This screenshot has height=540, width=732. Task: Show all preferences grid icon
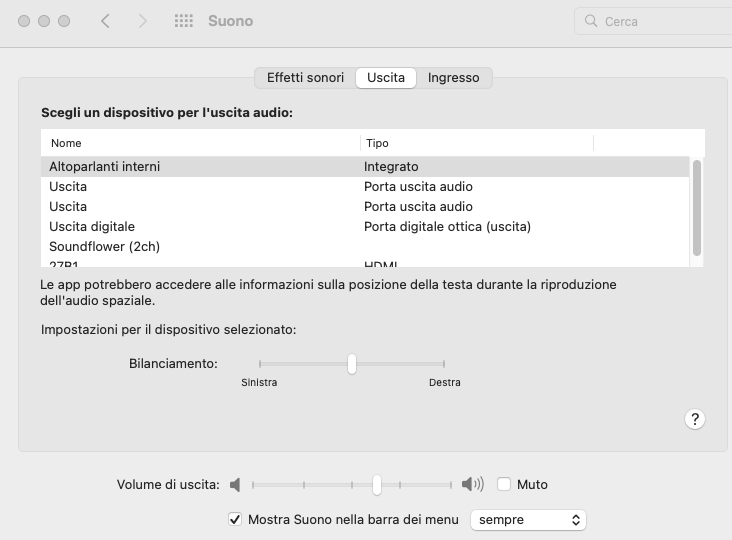pyautogui.click(x=183, y=21)
